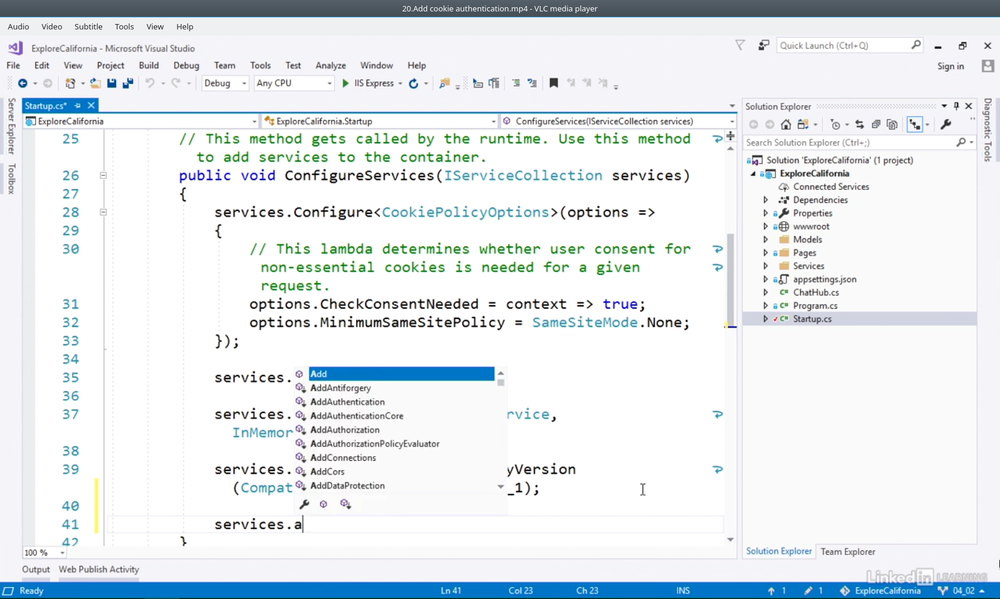Switch to the Team Explorer tab
This screenshot has height=599, width=1000.
(x=848, y=552)
